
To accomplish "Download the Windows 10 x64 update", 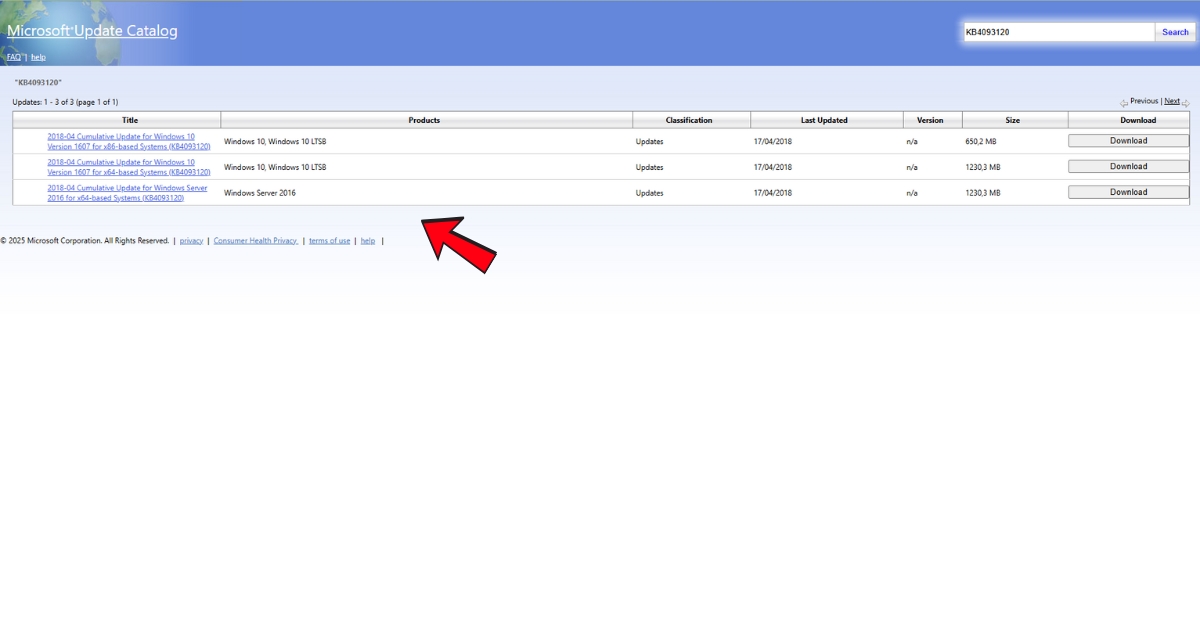I will 1128,167.
